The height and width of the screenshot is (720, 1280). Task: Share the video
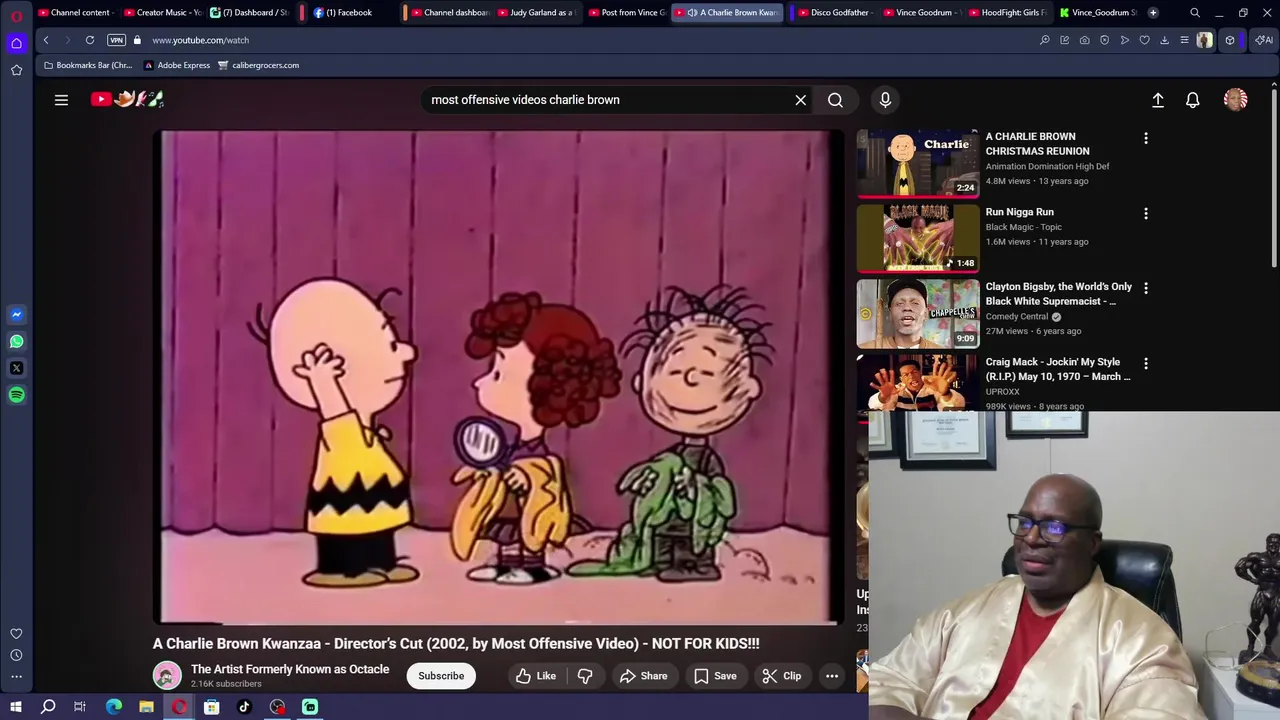pyautogui.click(x=643, y=676)
